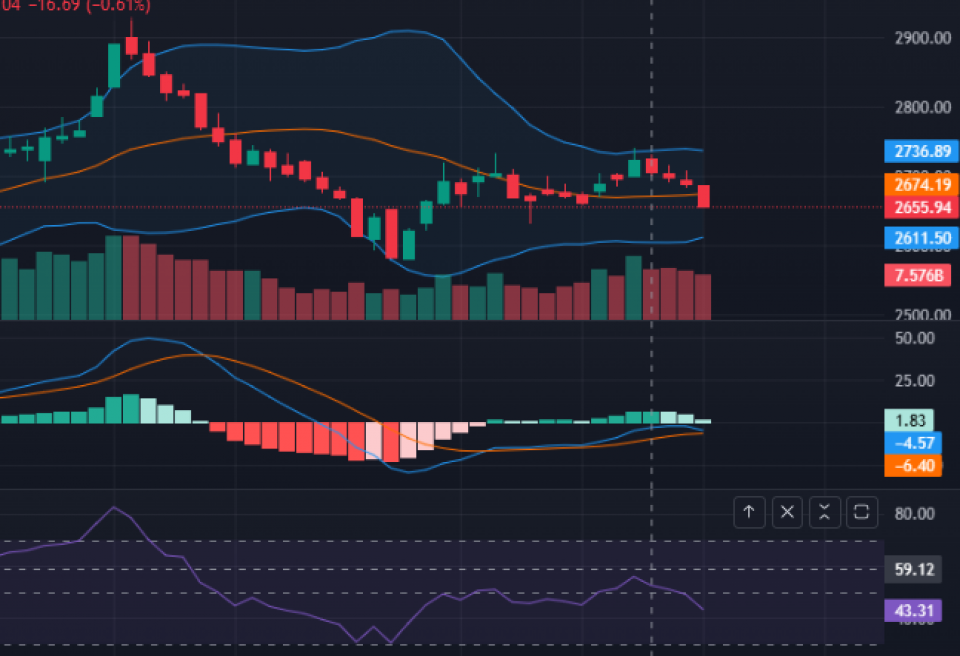Viewport: 960px width, 656px height.
Task: Select the orange 2674.19 basis price label
Action: (921, 184)
